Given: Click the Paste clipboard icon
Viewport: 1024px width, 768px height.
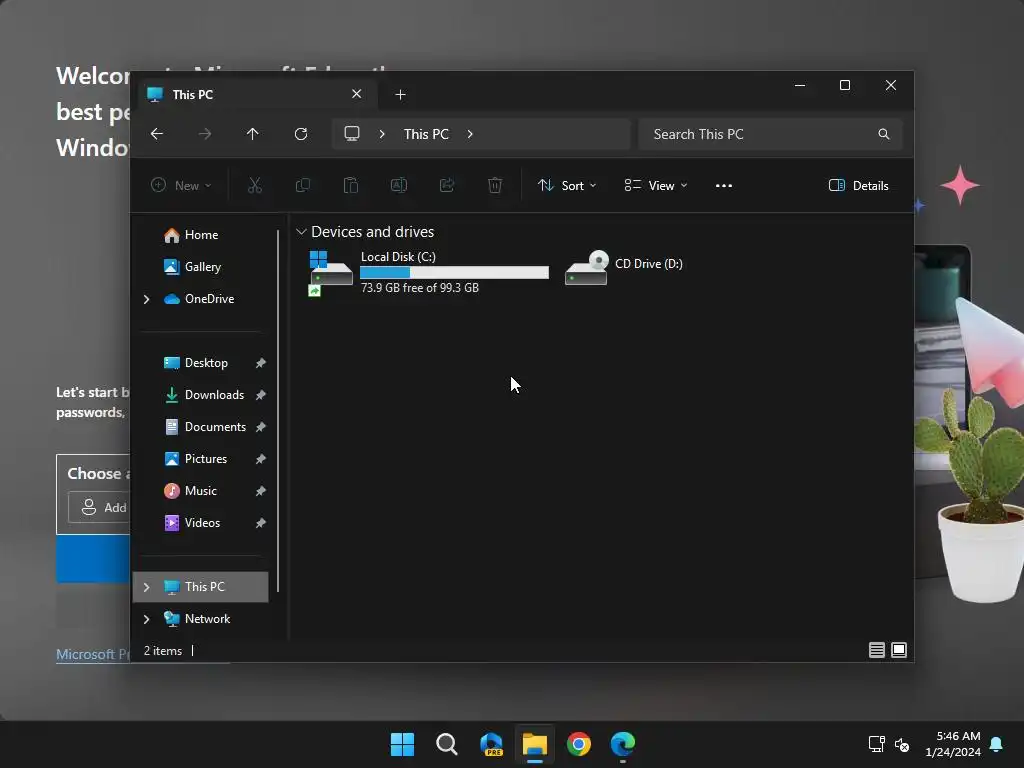Looking at the screenshot, I should coord(351,185).
